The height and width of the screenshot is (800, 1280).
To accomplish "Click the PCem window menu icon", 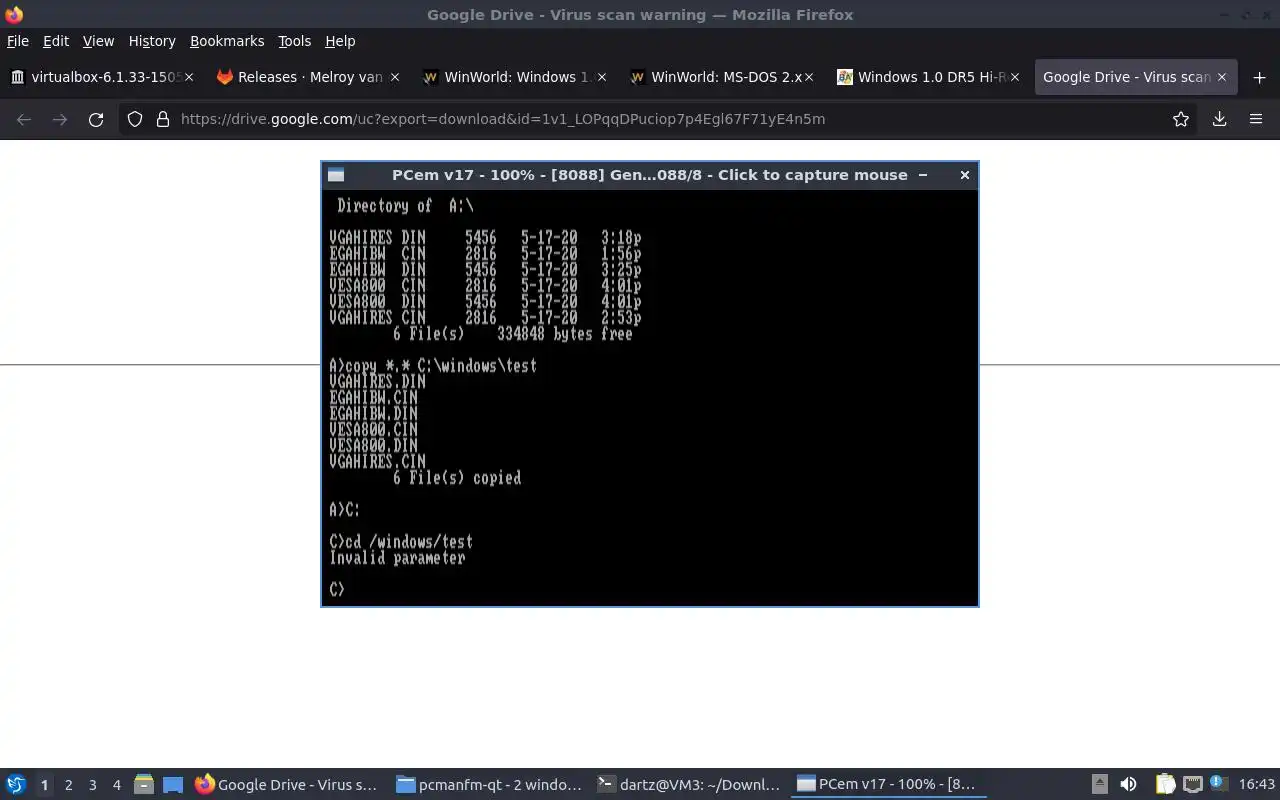I will pyautogui.click(x=336, y=175).
